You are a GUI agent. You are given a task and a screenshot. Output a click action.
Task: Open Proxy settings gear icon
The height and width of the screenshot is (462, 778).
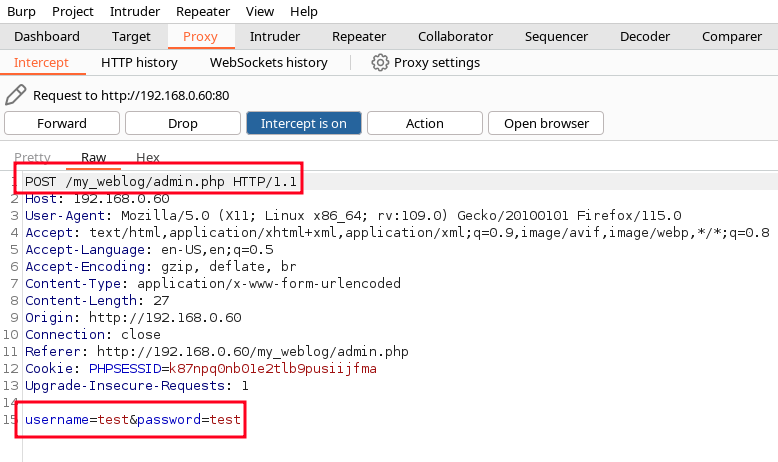point(380,63)
